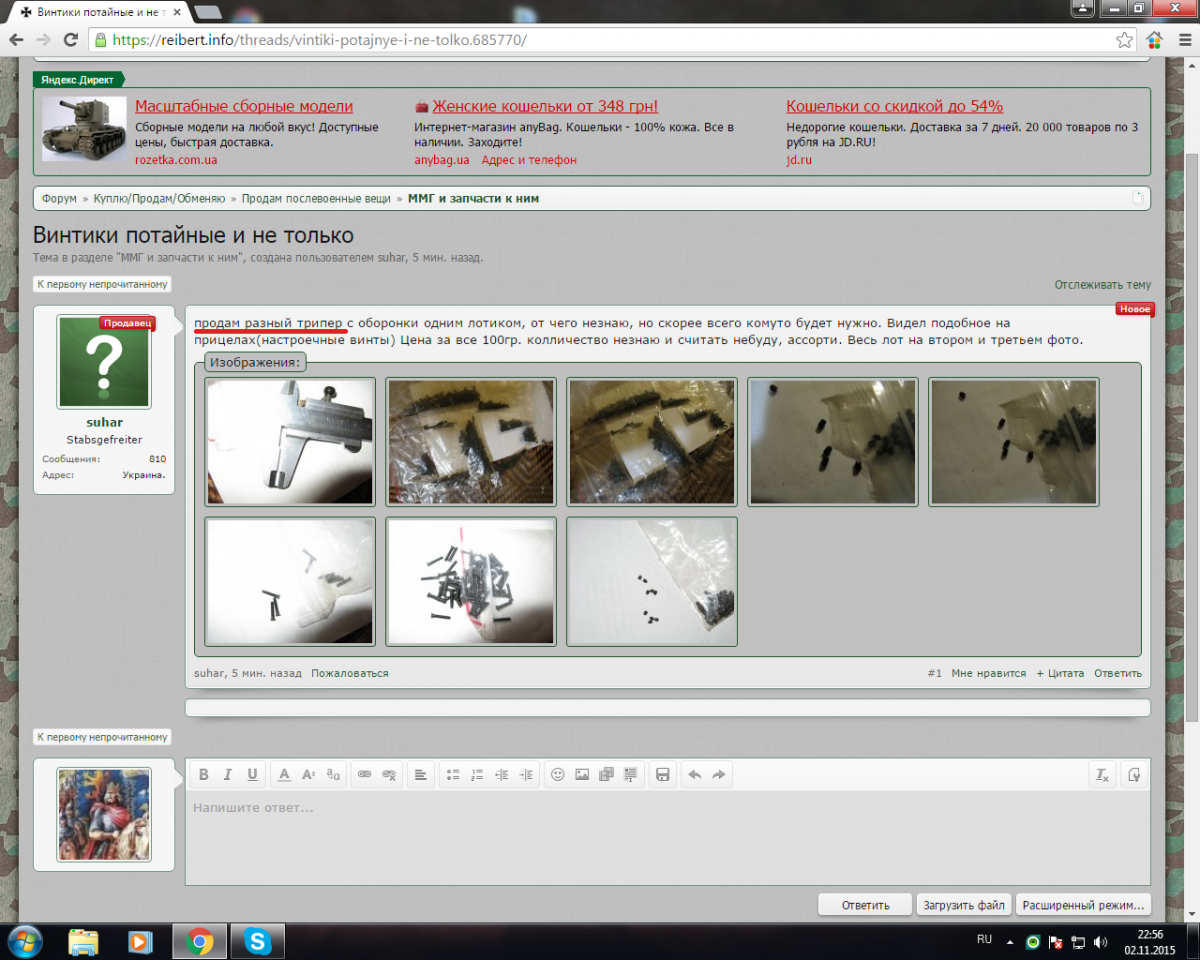Click the 'Ответить' submit button
This screenshot has height=960, width=1200.
click(865, 905)
